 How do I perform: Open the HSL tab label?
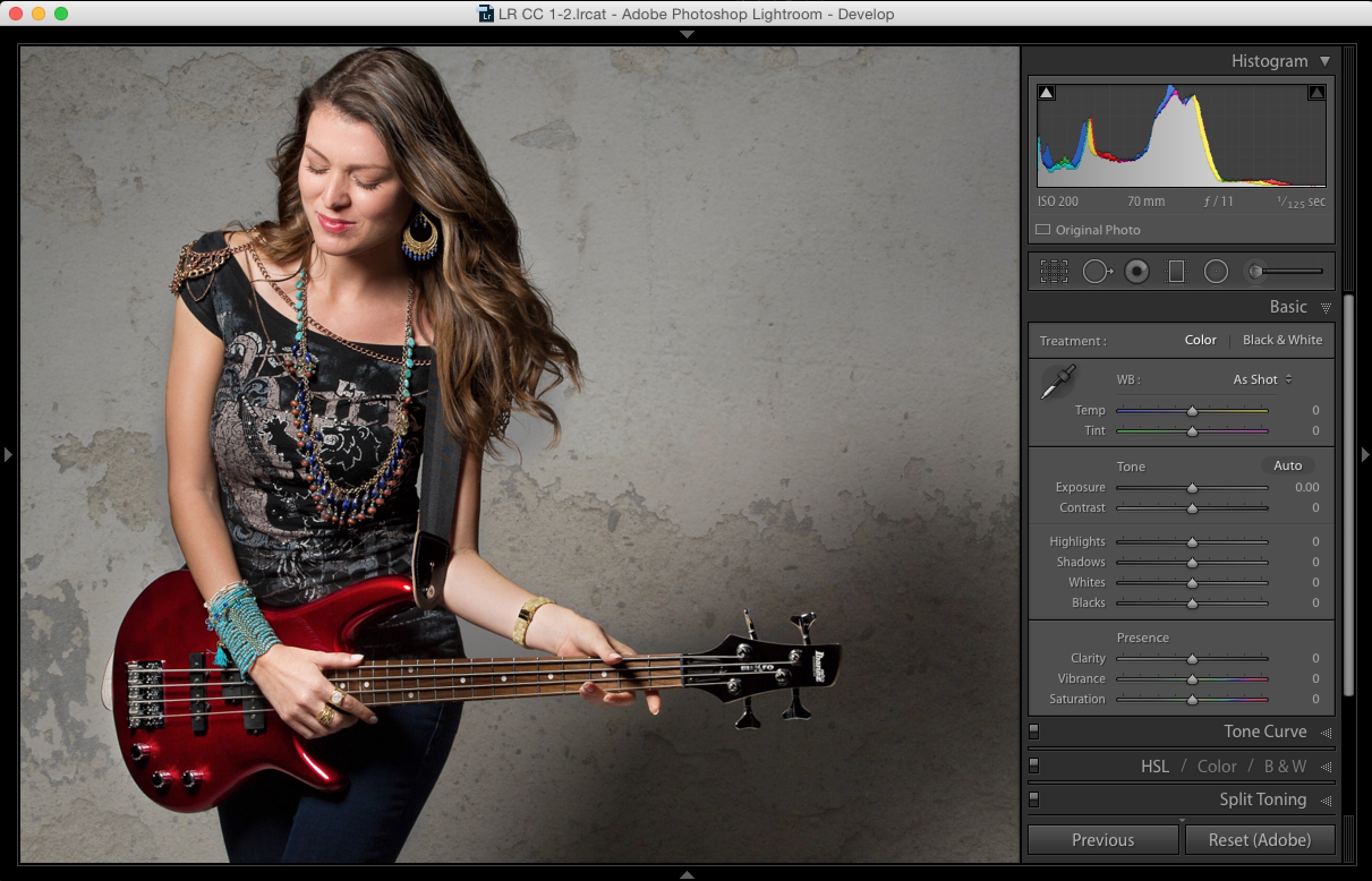(1154, 766)
